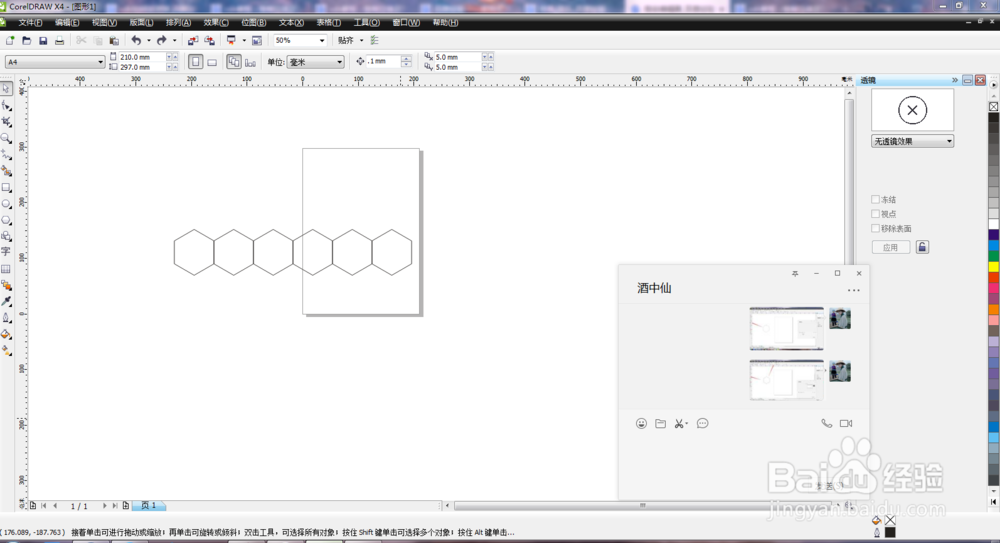This screenshot has width=1000, height=543.
Task: Select the Interactive Blend tool
Action: (x=6, y=285)
